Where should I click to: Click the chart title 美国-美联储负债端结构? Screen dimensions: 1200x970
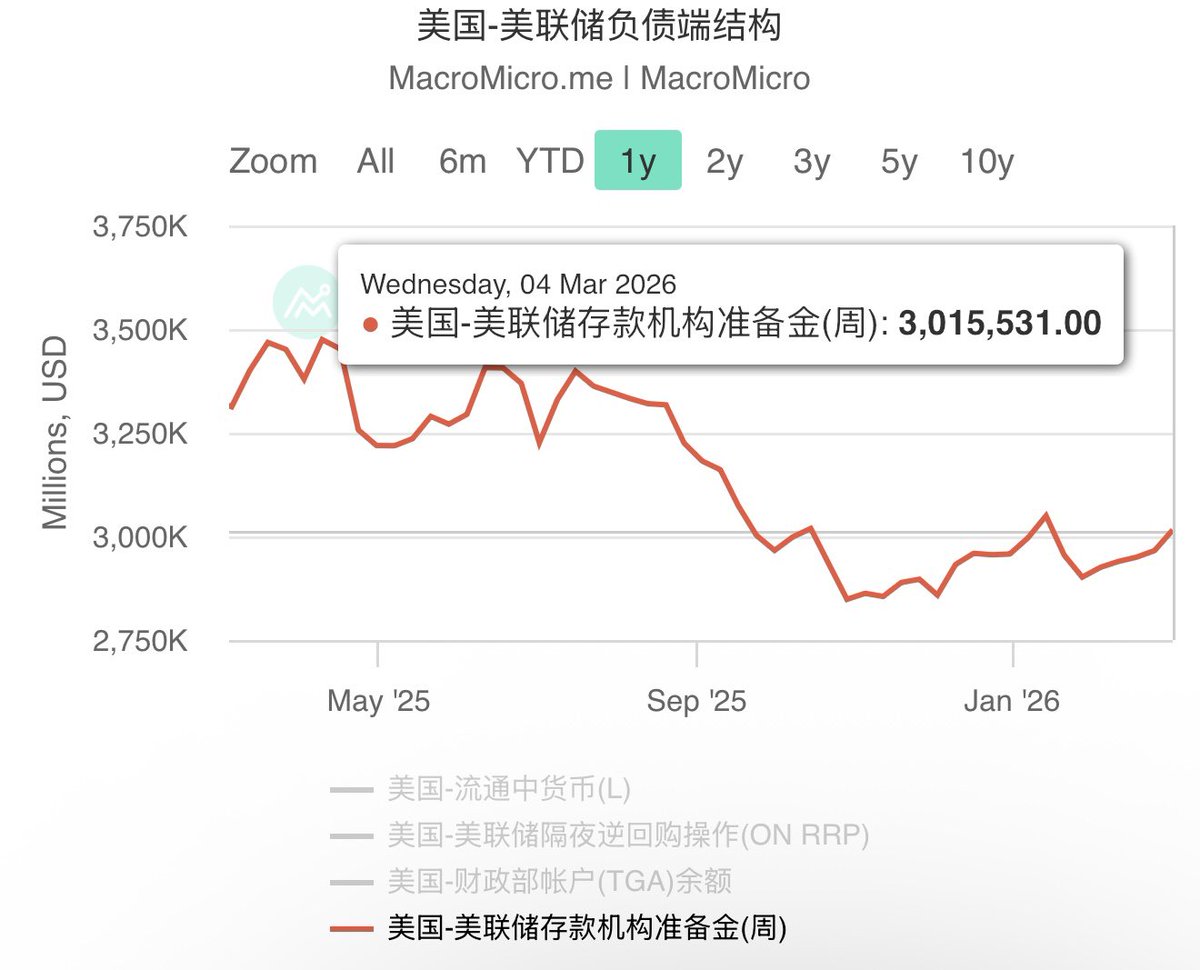[x=599, y=26]
